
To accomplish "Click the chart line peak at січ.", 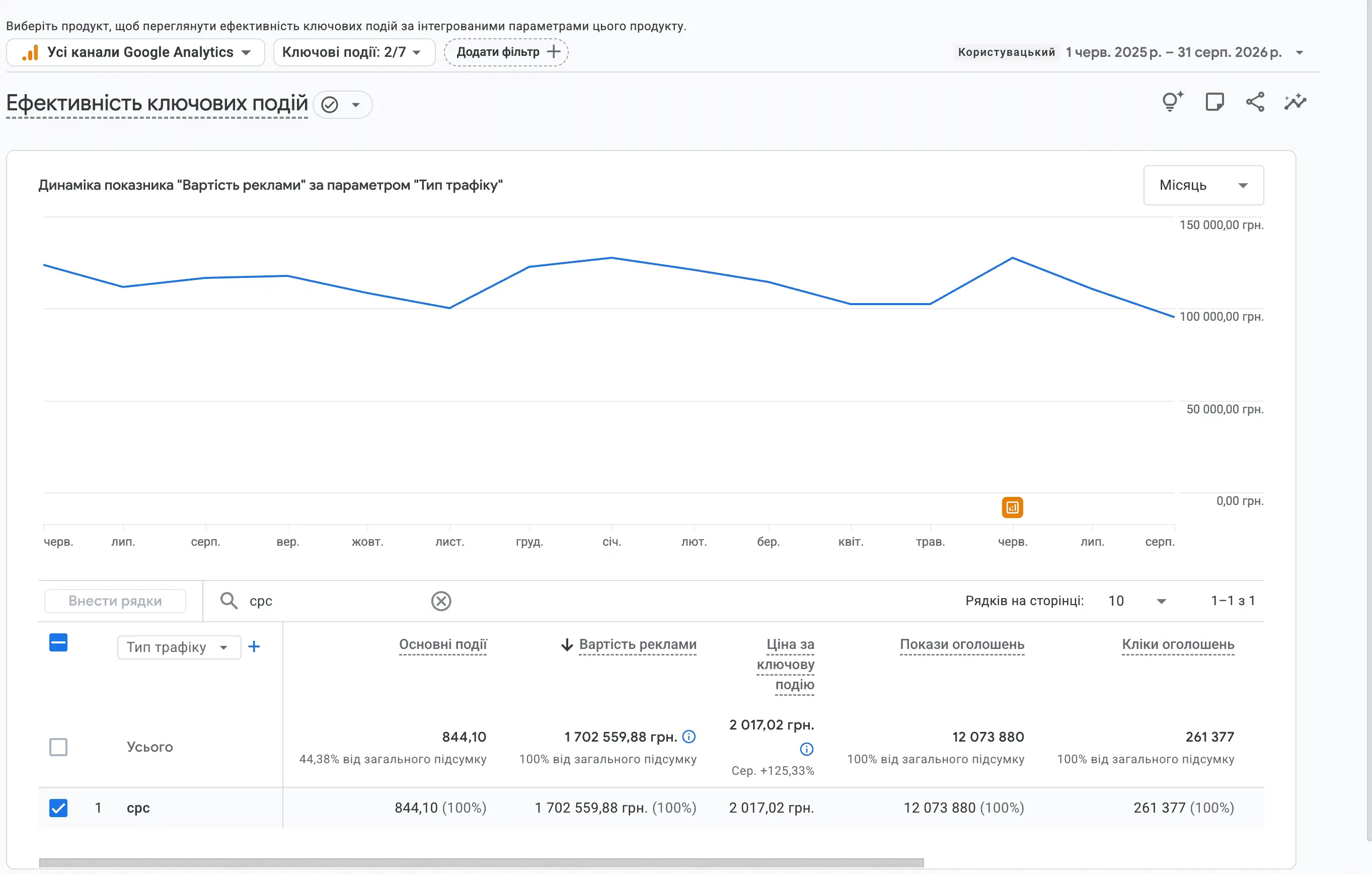I will (612, 258).
